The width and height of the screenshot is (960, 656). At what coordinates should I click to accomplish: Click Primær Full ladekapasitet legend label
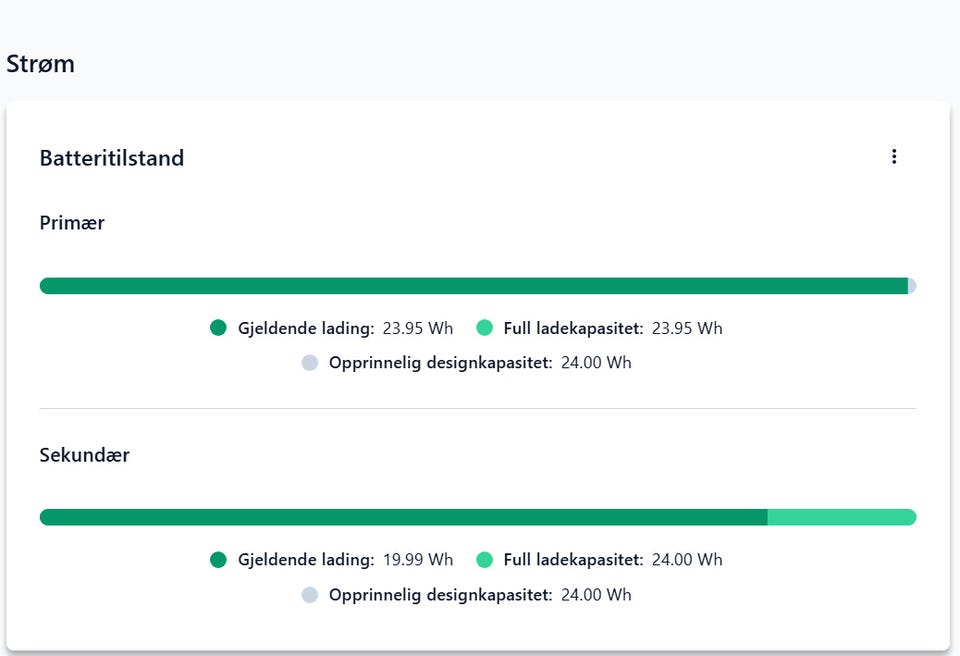click(x=573, y=328)
